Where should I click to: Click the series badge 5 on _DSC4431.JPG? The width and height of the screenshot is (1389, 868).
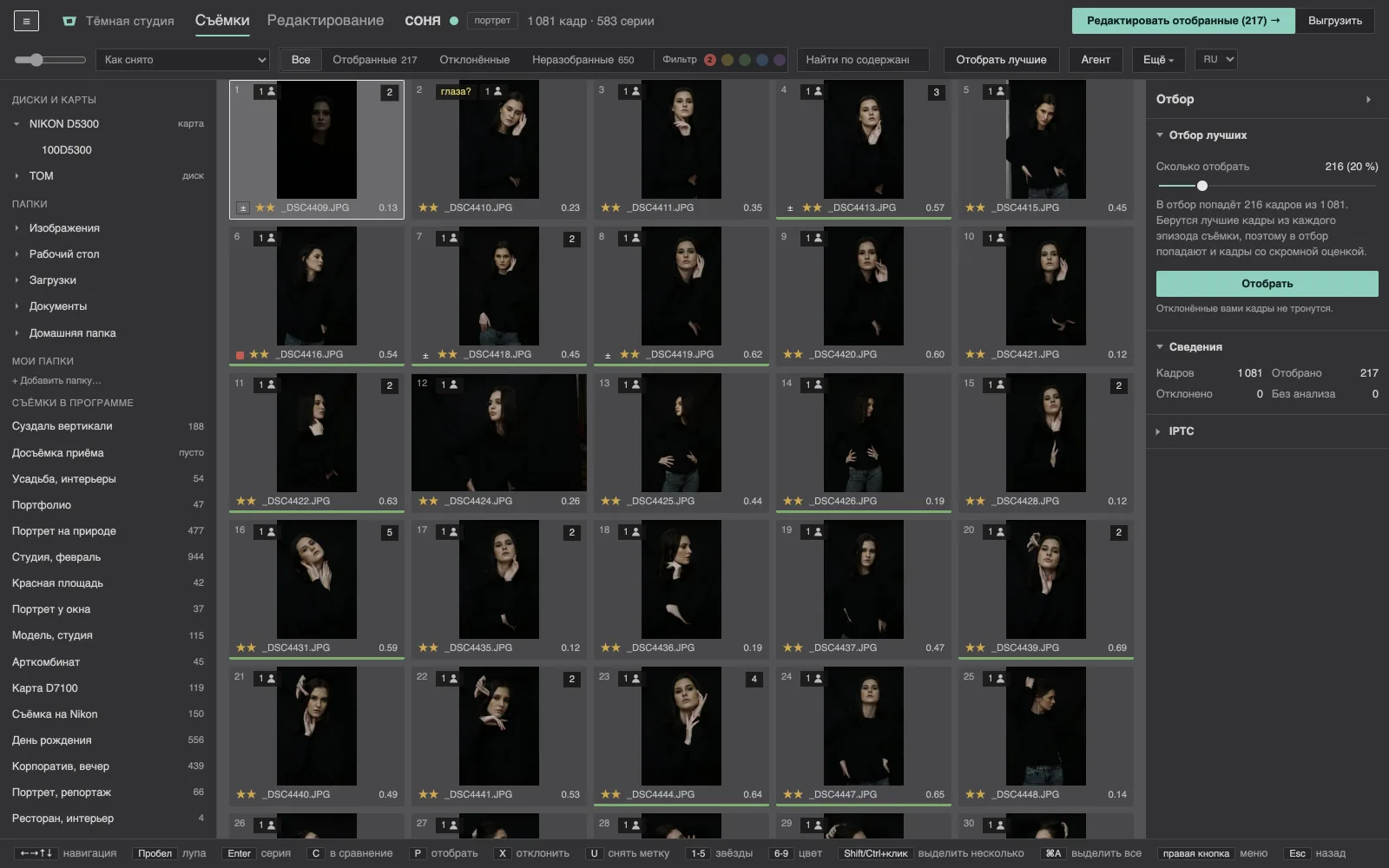coord(389,532)
